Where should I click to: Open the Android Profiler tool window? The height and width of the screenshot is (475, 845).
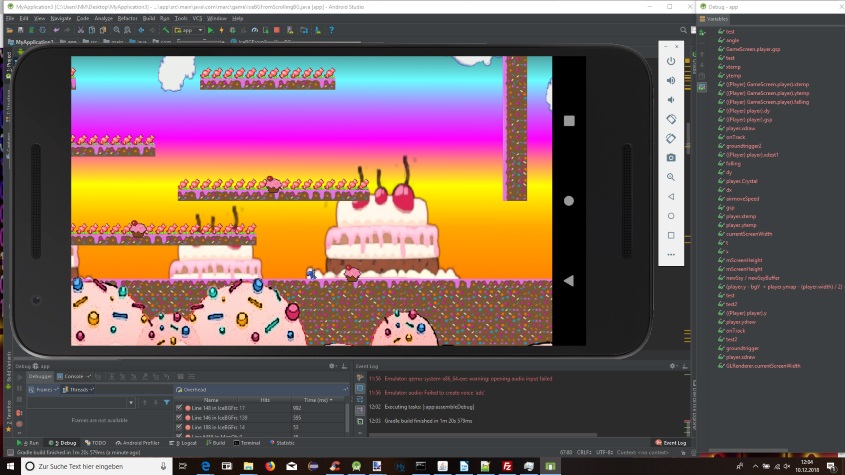click(x=137, y=443)
